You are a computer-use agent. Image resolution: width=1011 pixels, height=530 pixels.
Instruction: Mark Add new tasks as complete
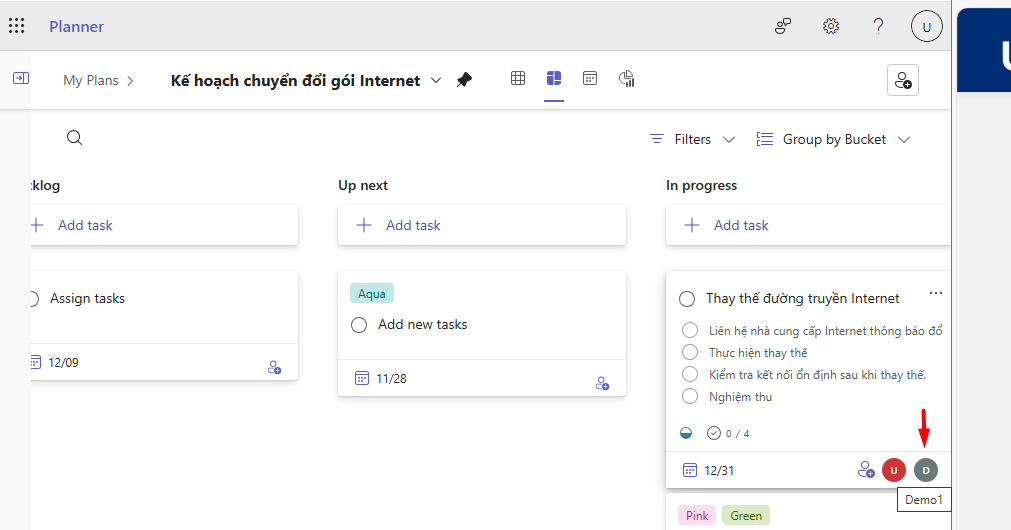click(359, 325)
